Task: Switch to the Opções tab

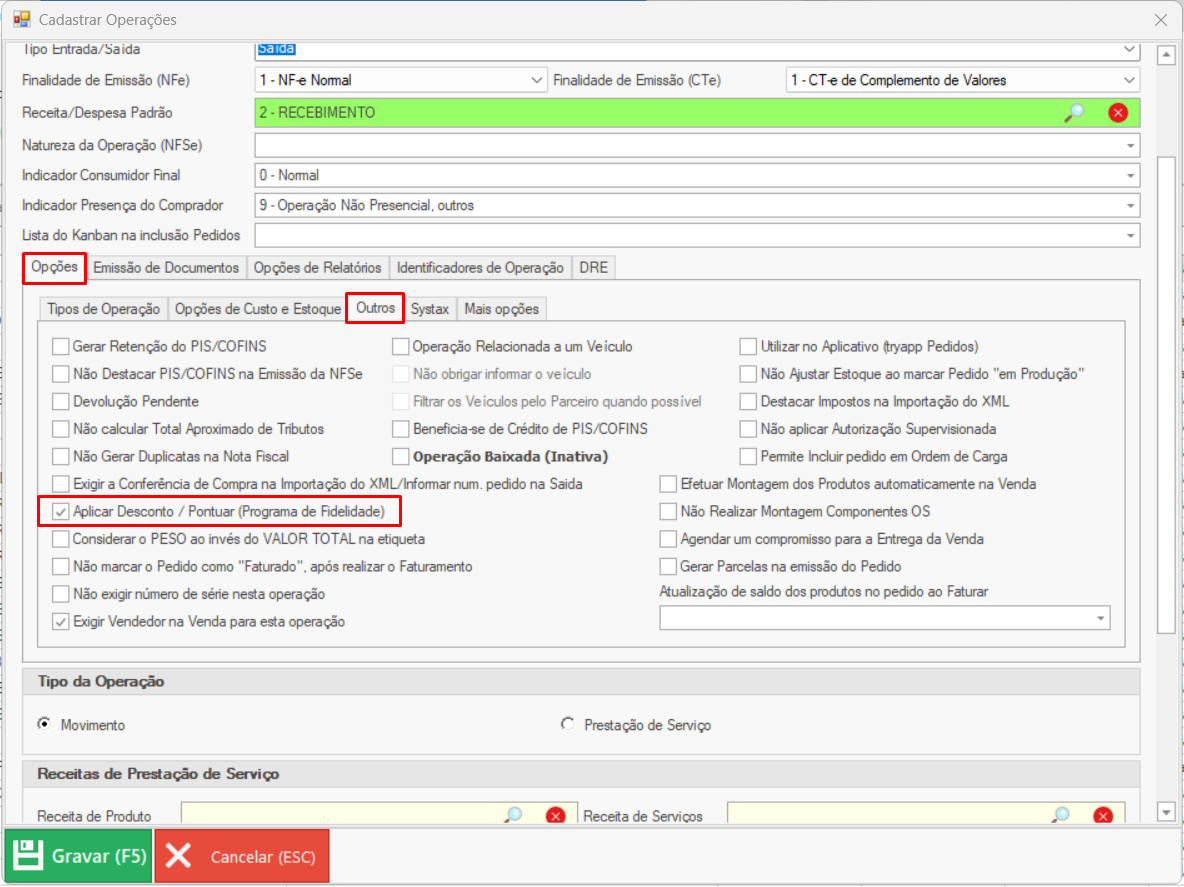Action: pyautogui.click(x=54, y=267)
